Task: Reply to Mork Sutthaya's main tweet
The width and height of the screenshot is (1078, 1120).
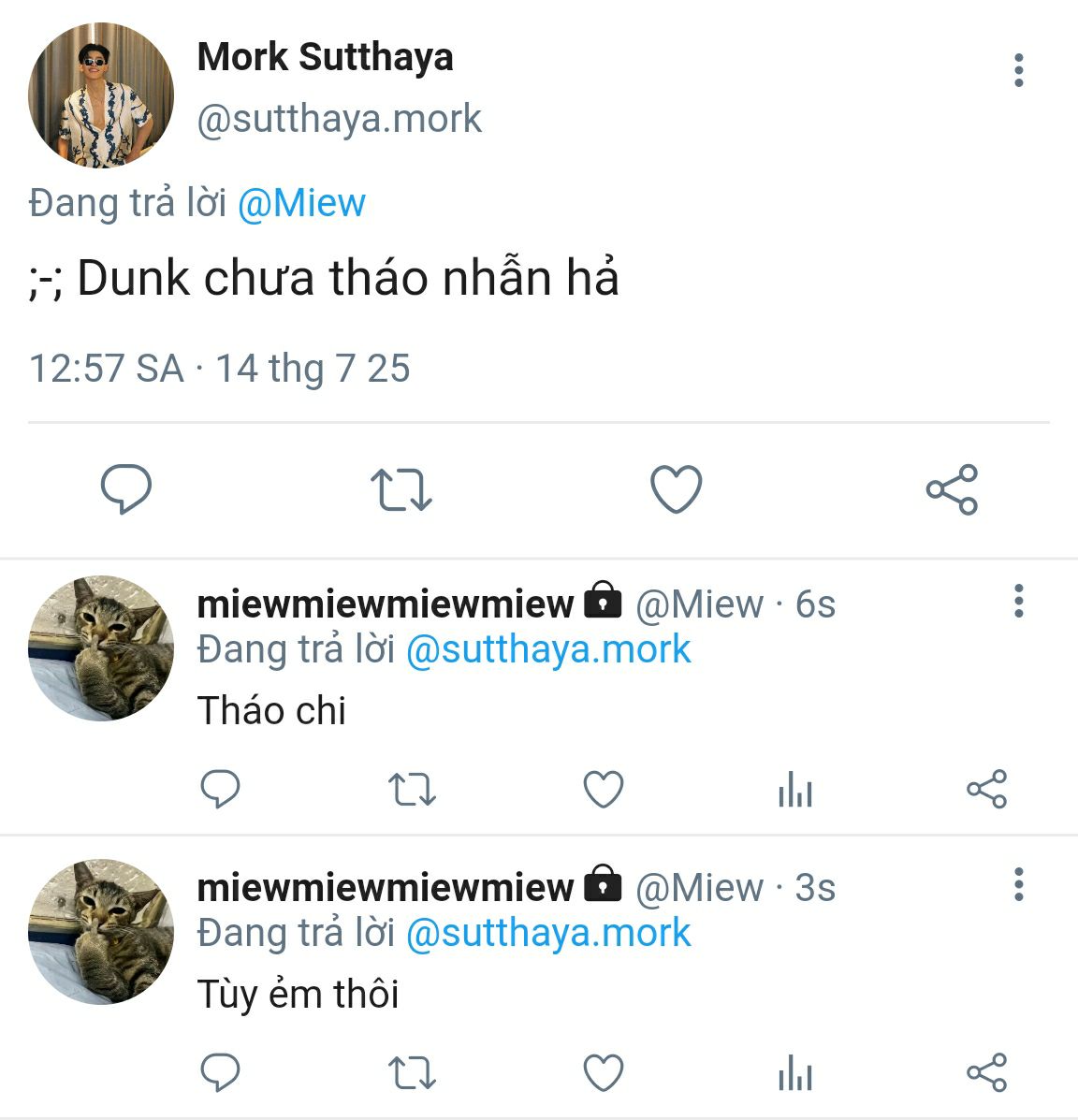Action: (125, 489)
